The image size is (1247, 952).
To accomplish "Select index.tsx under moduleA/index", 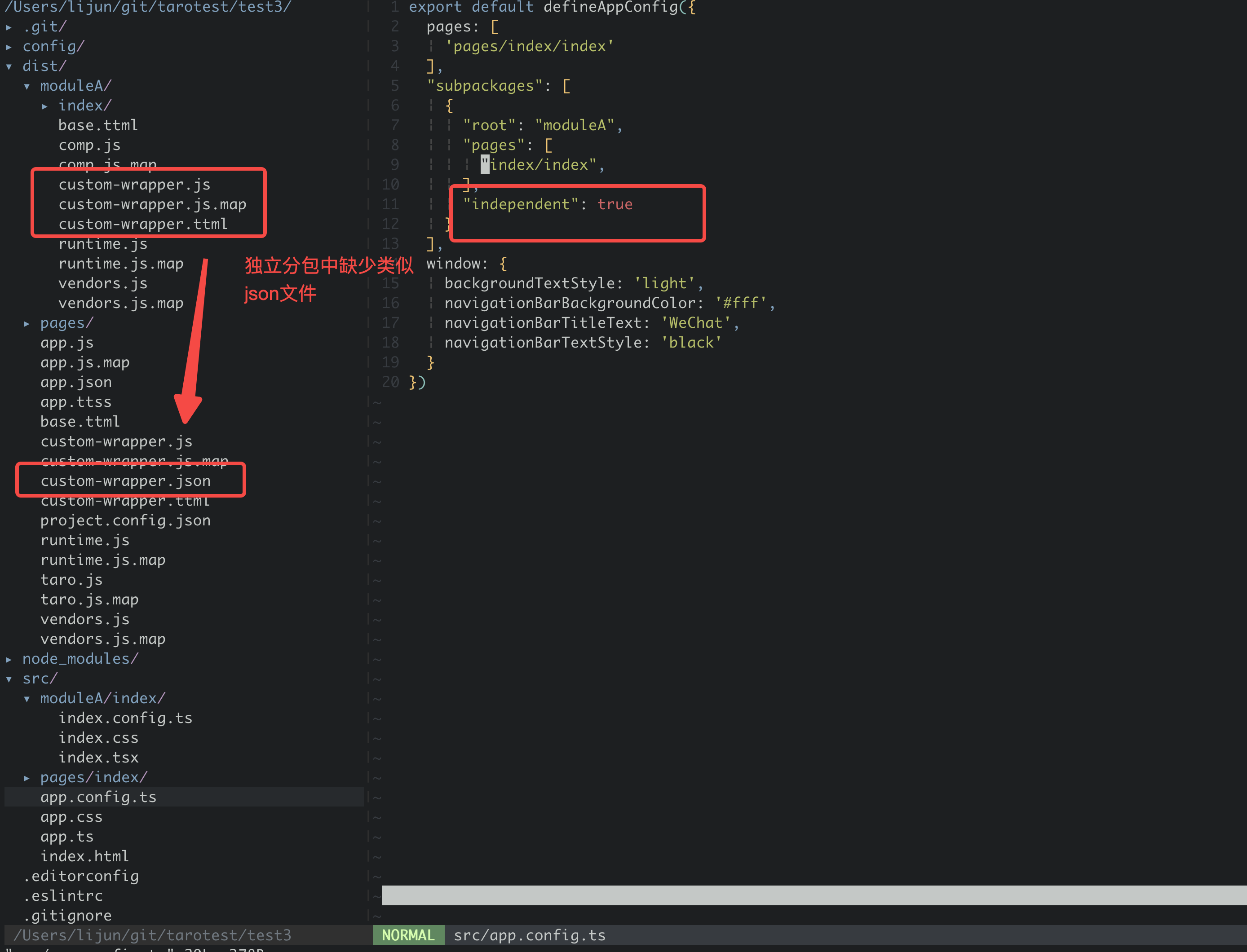I will tap(99, 757).
